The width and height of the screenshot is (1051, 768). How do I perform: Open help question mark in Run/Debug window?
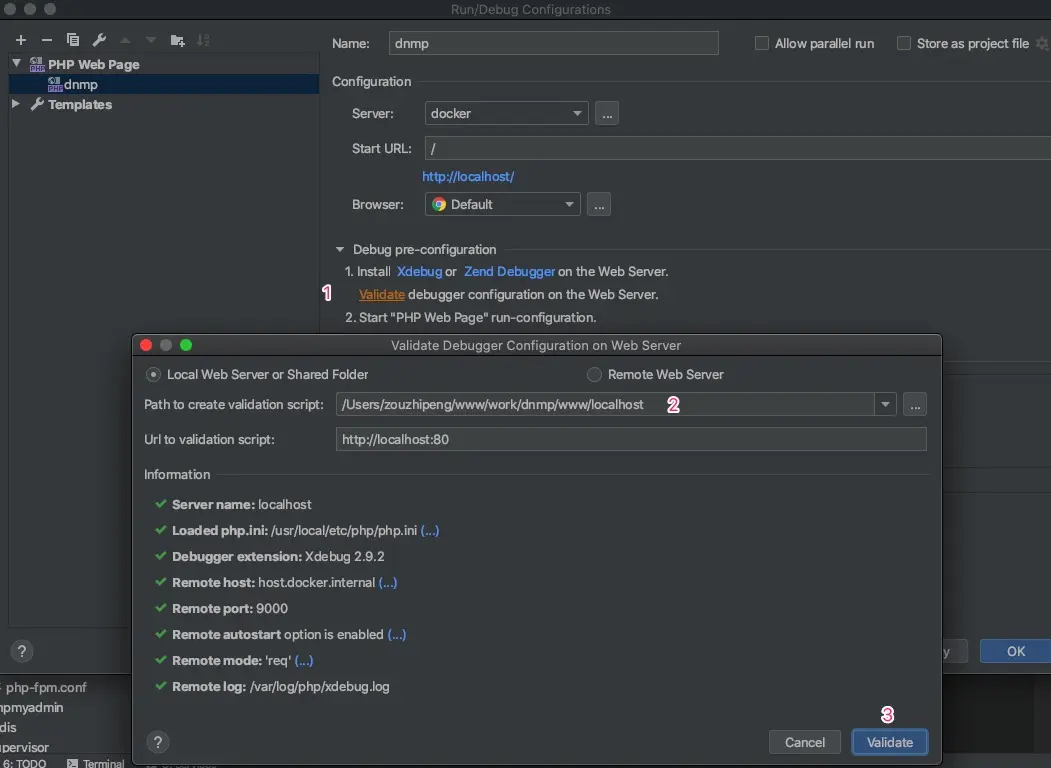pyautogui.click(x=21, y=651)
